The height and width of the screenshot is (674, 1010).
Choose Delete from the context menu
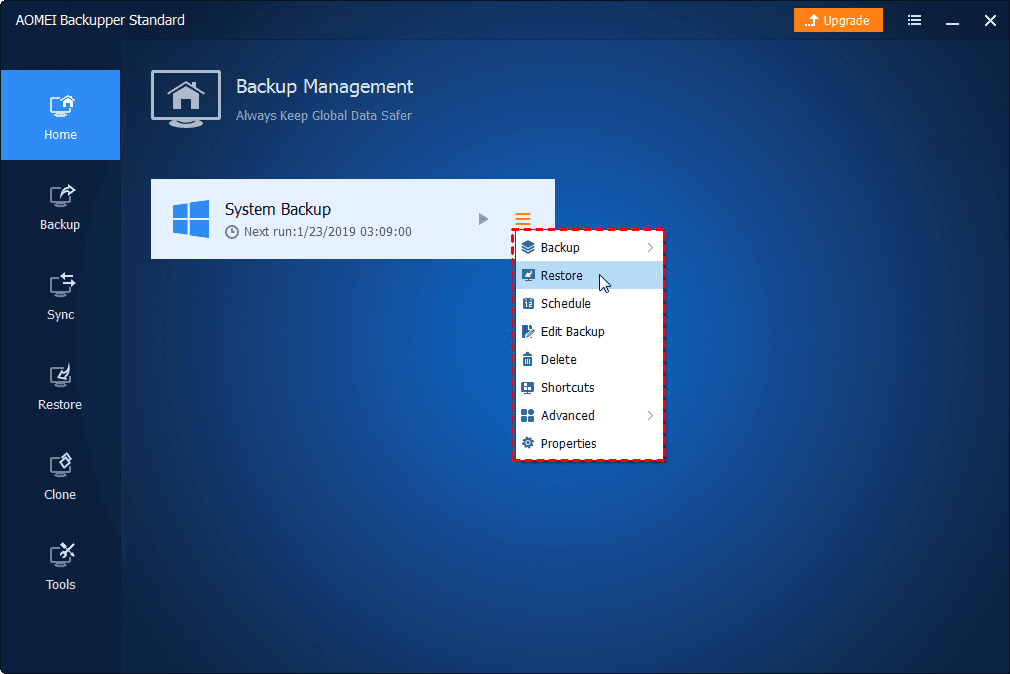(558, 360)
